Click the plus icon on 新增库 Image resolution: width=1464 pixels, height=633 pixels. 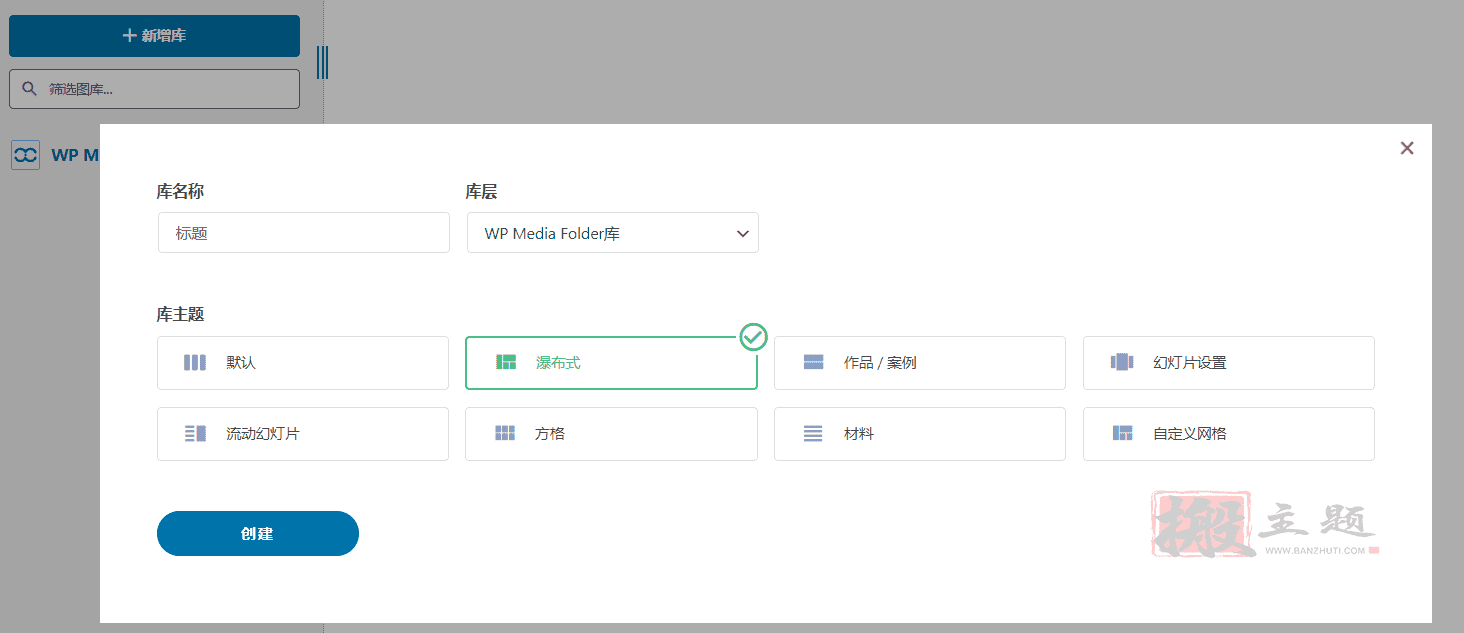(129, 36)
